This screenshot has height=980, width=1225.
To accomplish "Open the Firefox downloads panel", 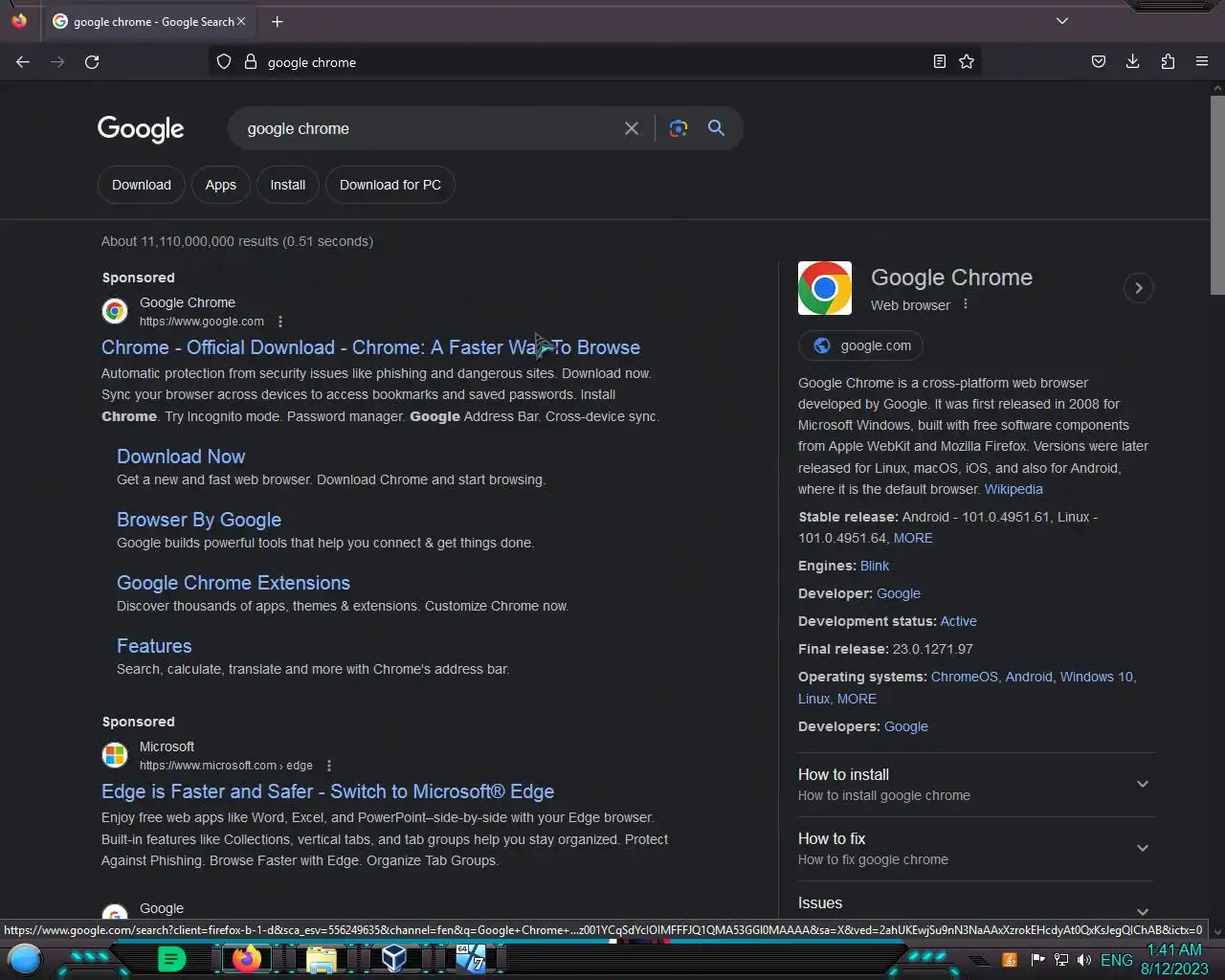I will pyautogui.click(x=1133, y=61).
